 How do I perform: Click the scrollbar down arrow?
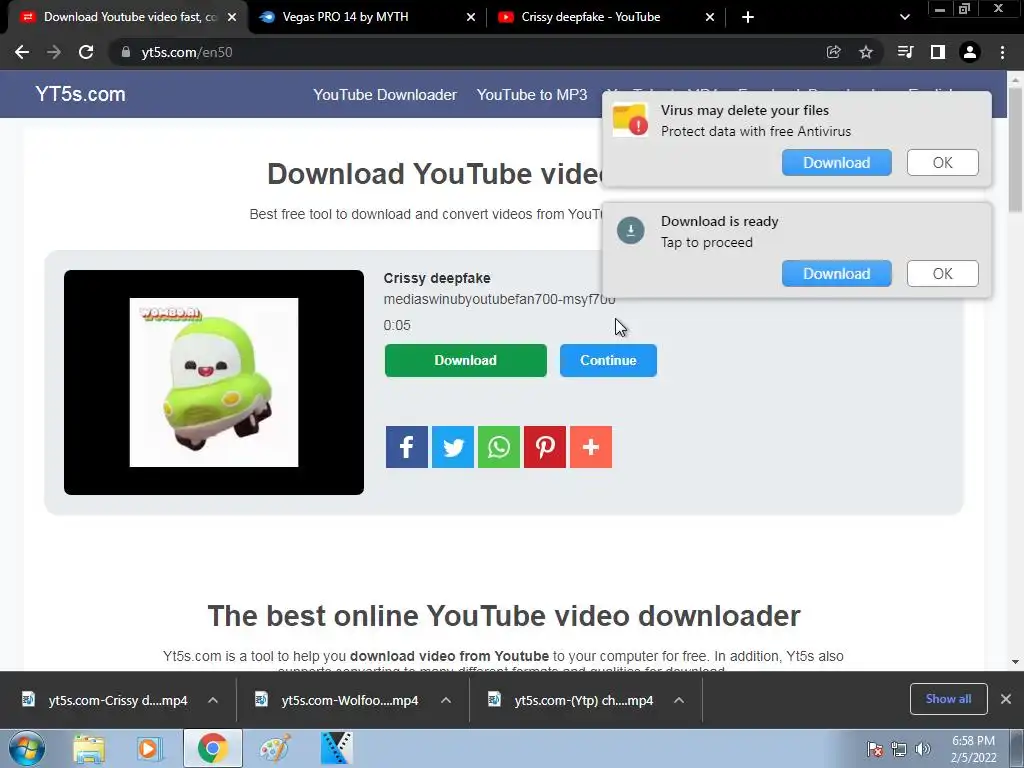pyautogui.click(x=1015, y=662)
